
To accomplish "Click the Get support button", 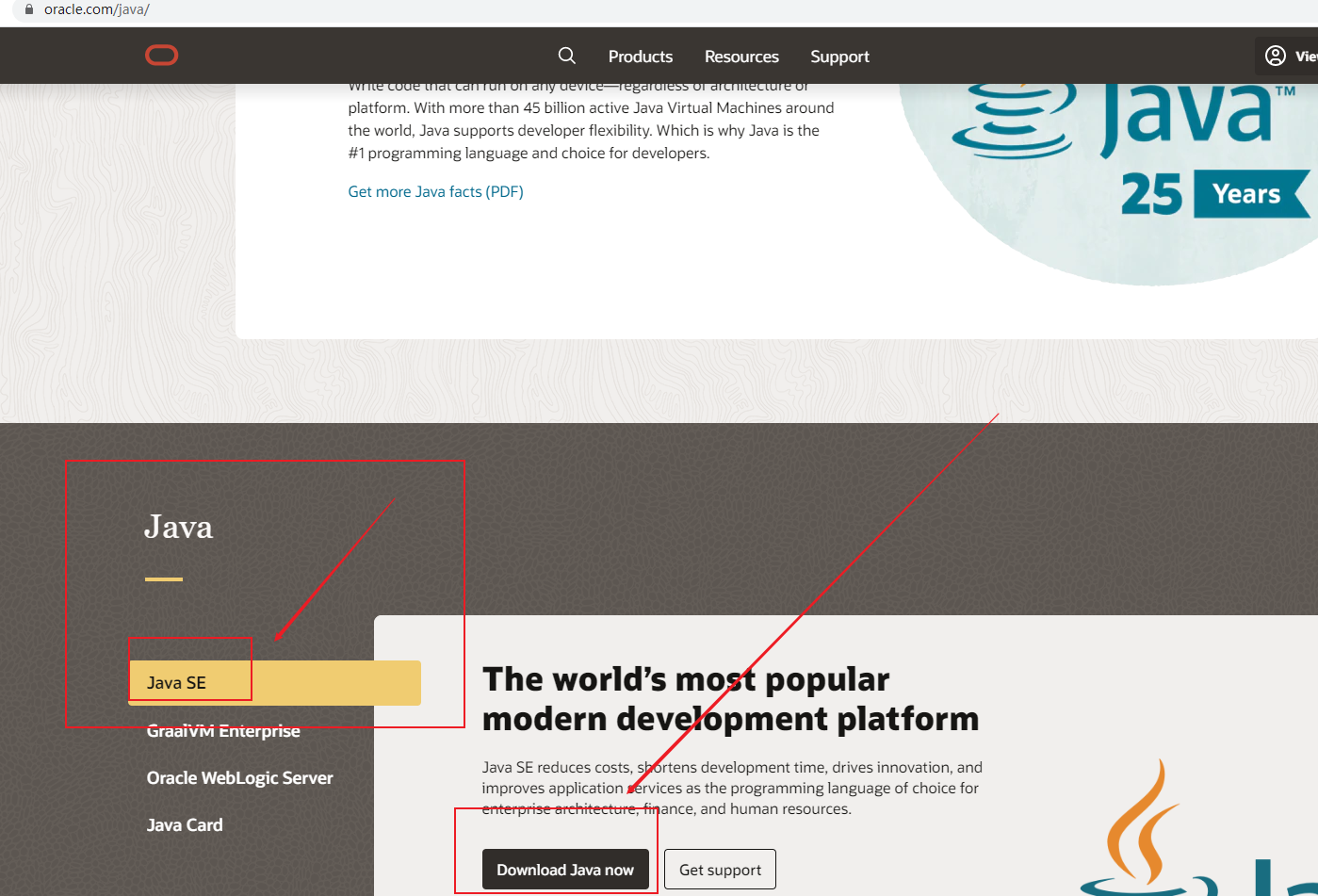I will point(720,870).
